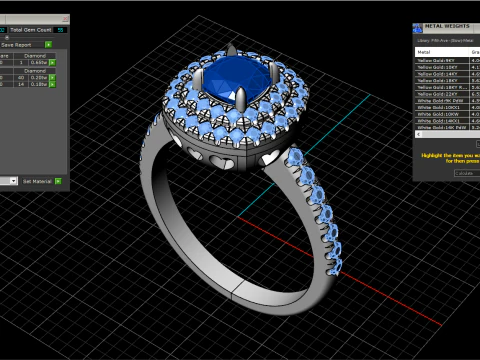480x360 pixels.
Task: Click the Metal Weights panel title bar
Action: click(447, 28)
